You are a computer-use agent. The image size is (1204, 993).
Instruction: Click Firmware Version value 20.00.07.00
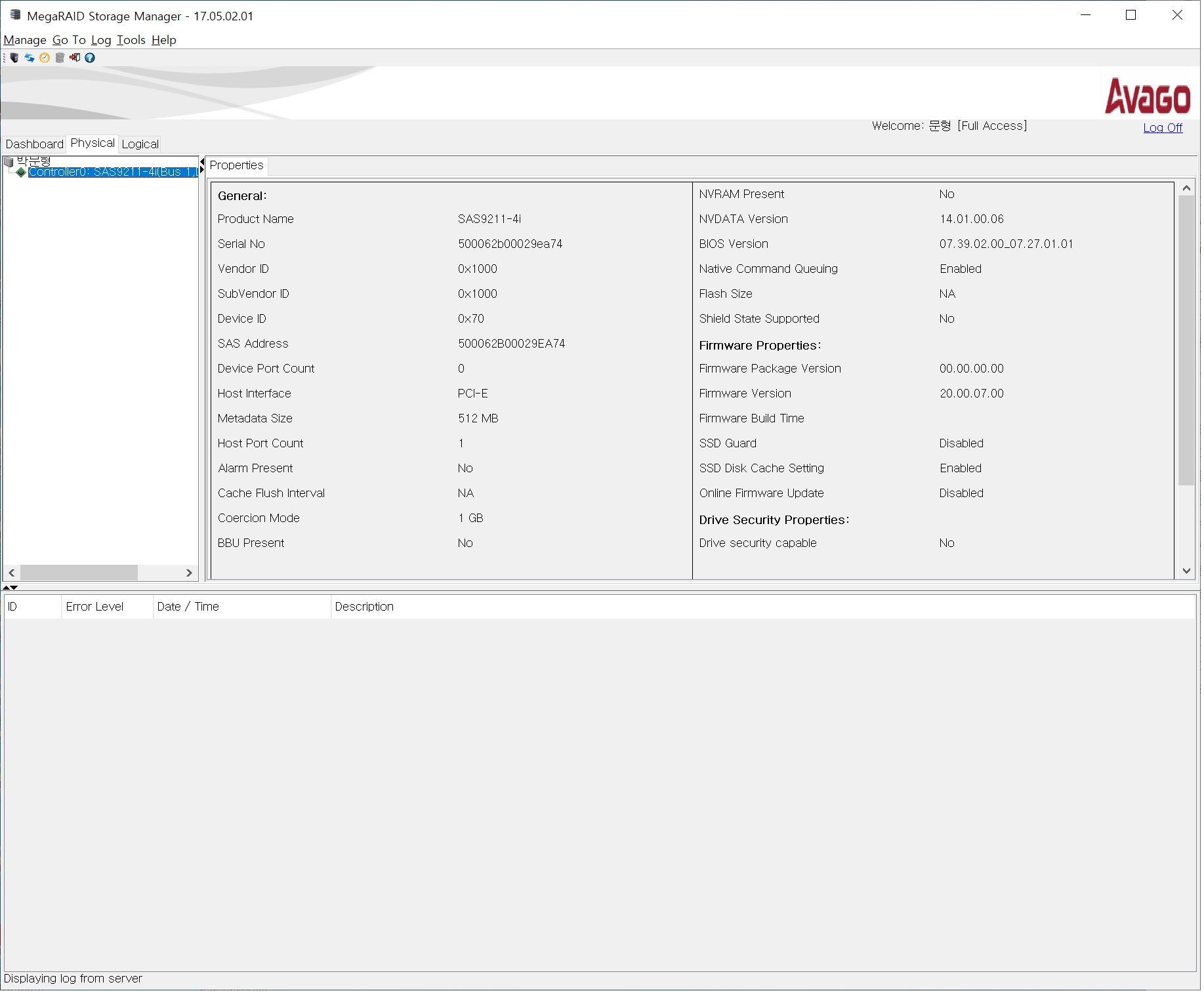coord(972,394)
